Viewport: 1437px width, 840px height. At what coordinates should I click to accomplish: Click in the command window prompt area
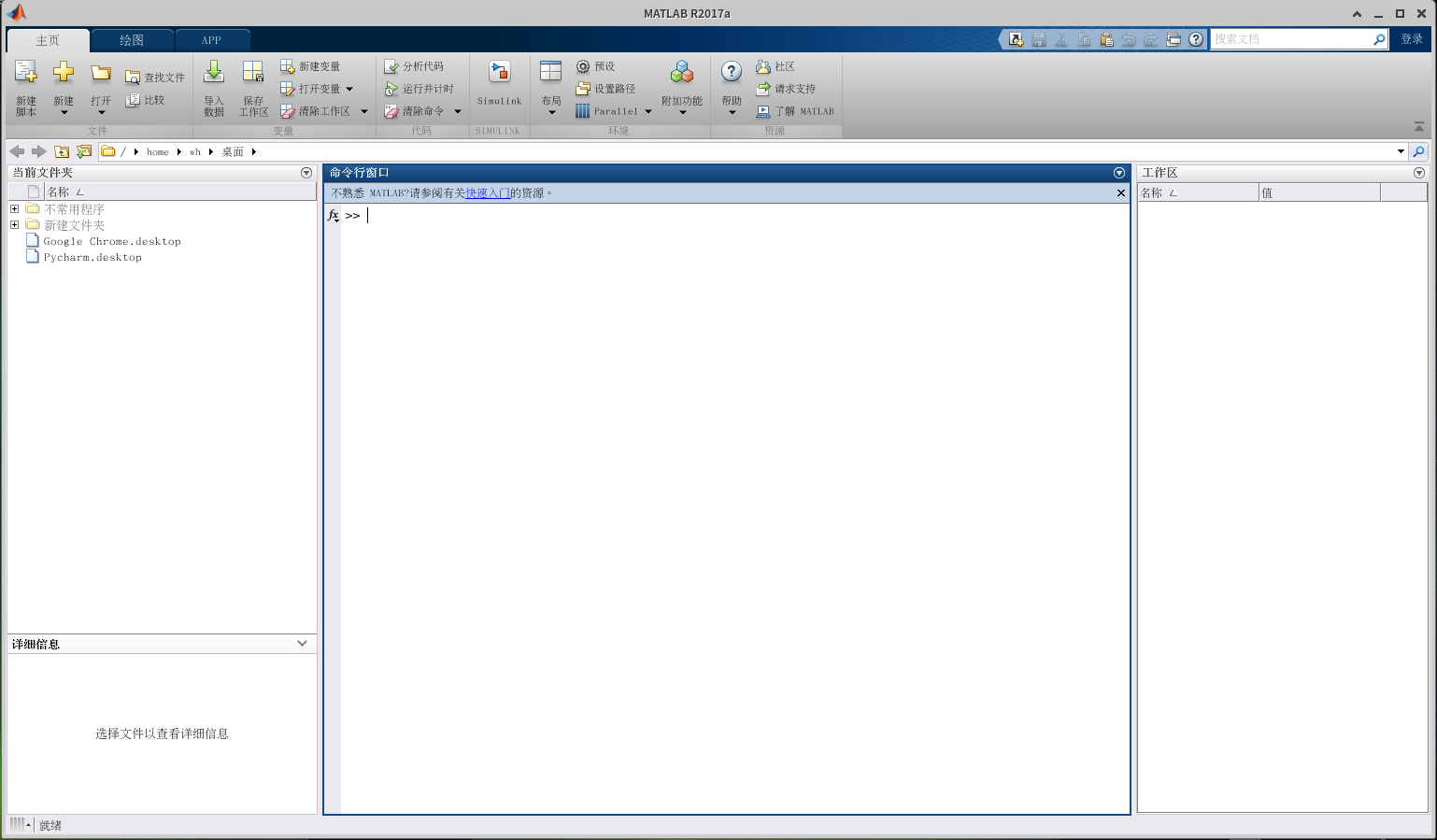(x=734, y=508)
